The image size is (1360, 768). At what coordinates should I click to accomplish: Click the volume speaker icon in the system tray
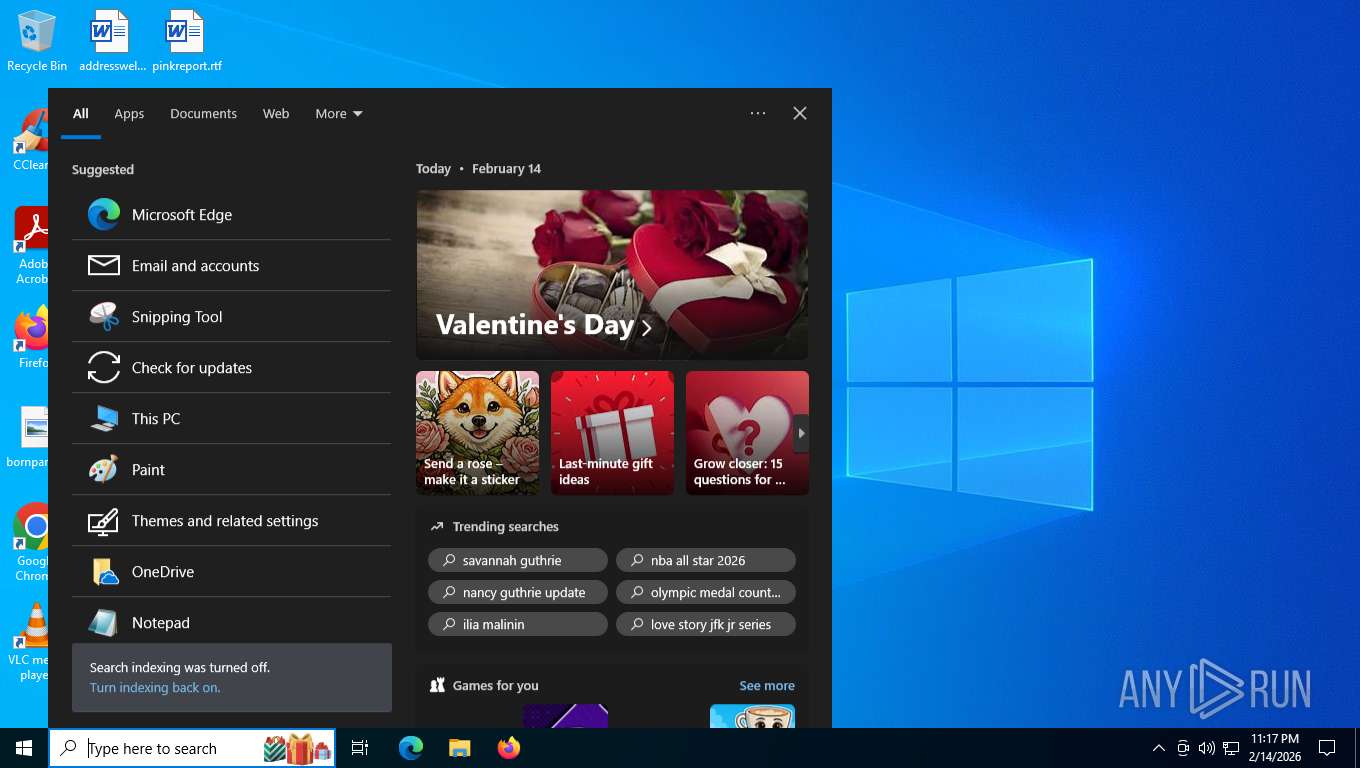pos(1207,748)
